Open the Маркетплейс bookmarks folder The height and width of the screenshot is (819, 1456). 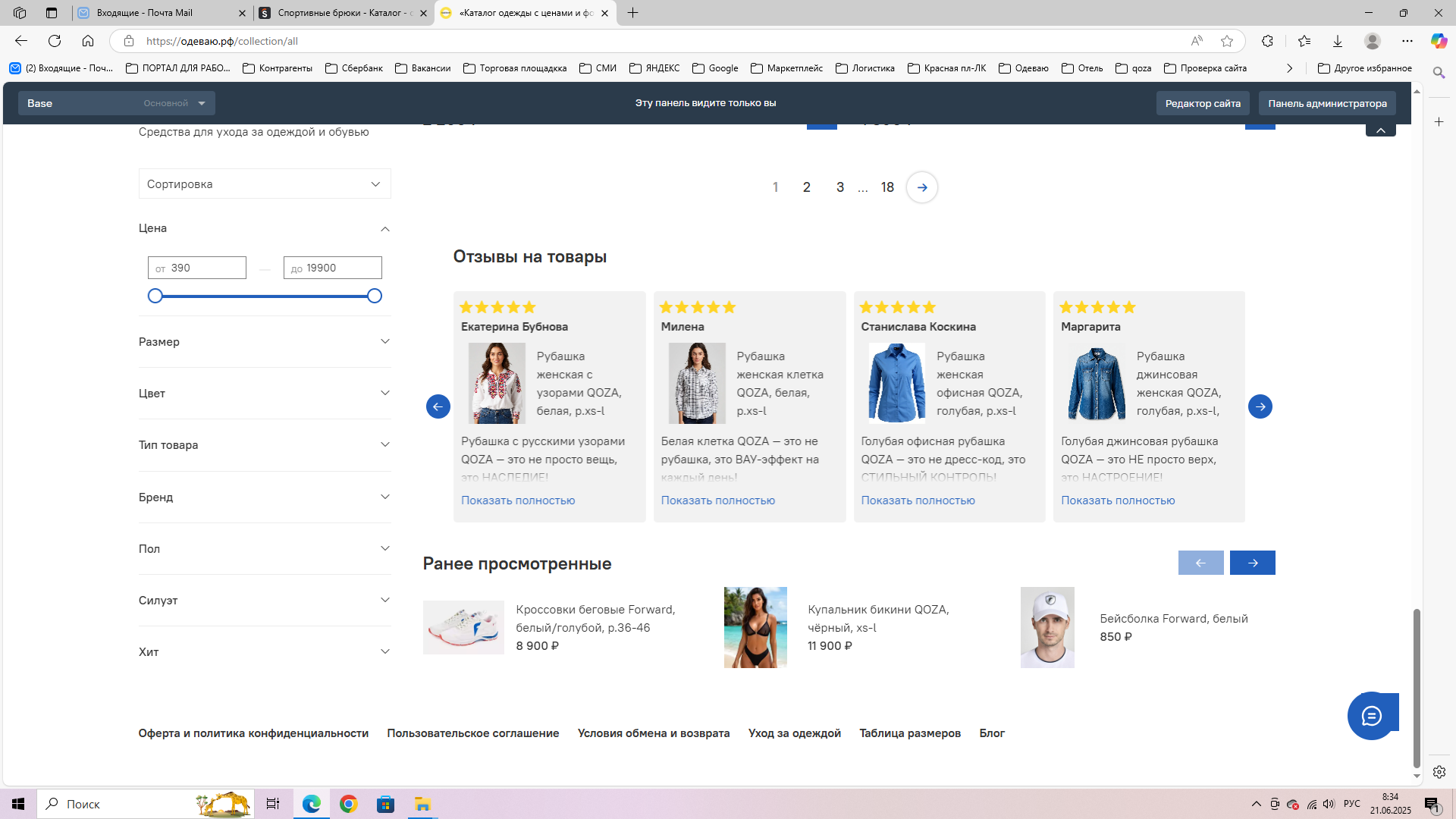tap(786, 68)
